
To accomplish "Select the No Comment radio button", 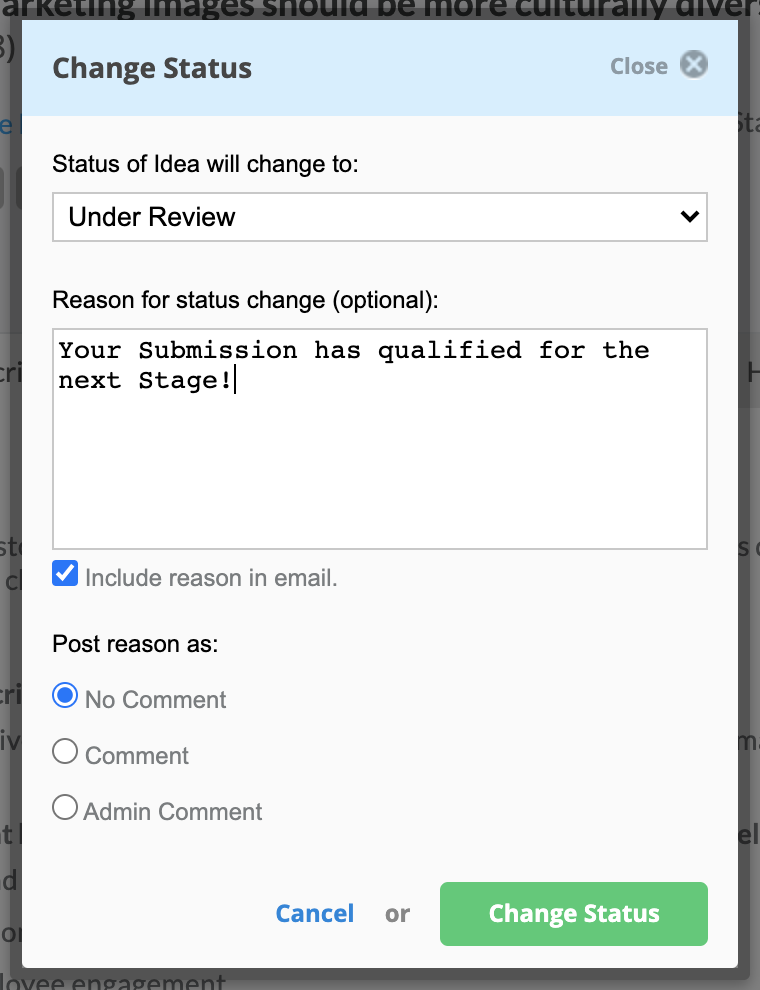I will (x=65, y=695).
